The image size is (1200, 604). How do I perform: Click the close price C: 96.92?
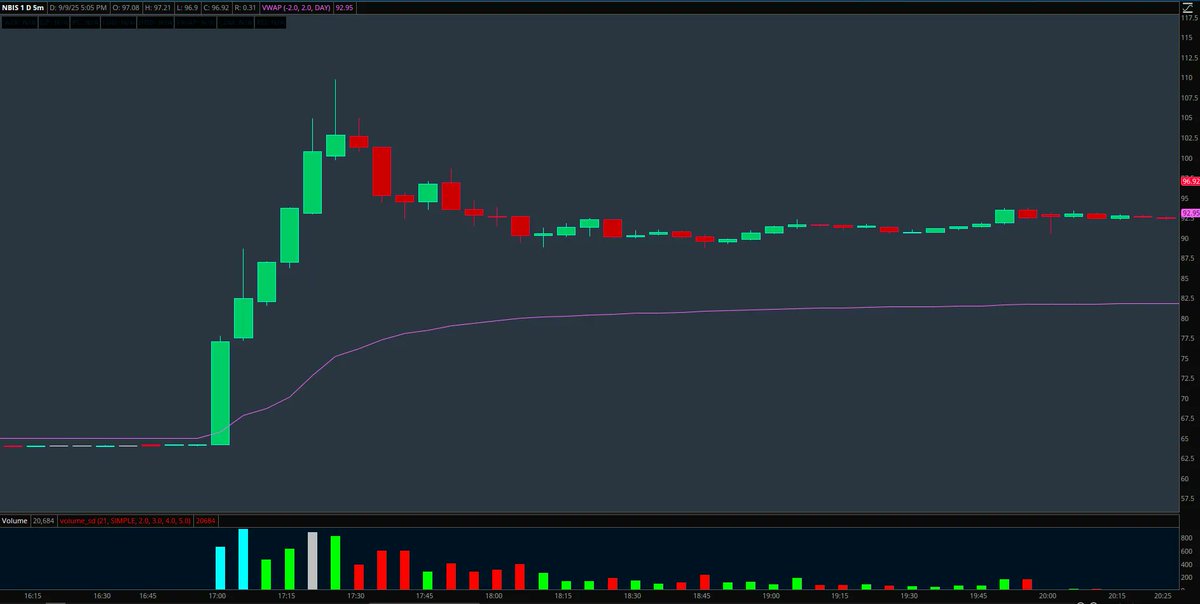[216, 8]
